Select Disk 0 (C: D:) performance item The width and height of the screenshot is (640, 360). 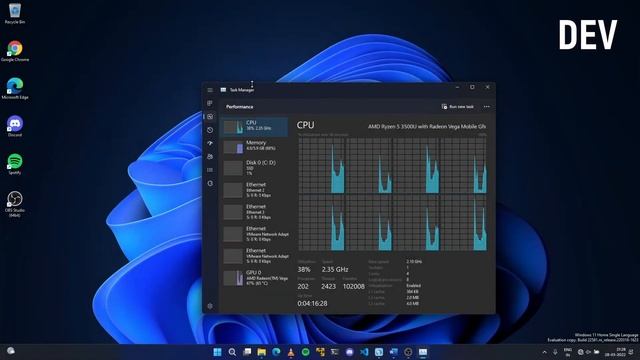point(254,168)
